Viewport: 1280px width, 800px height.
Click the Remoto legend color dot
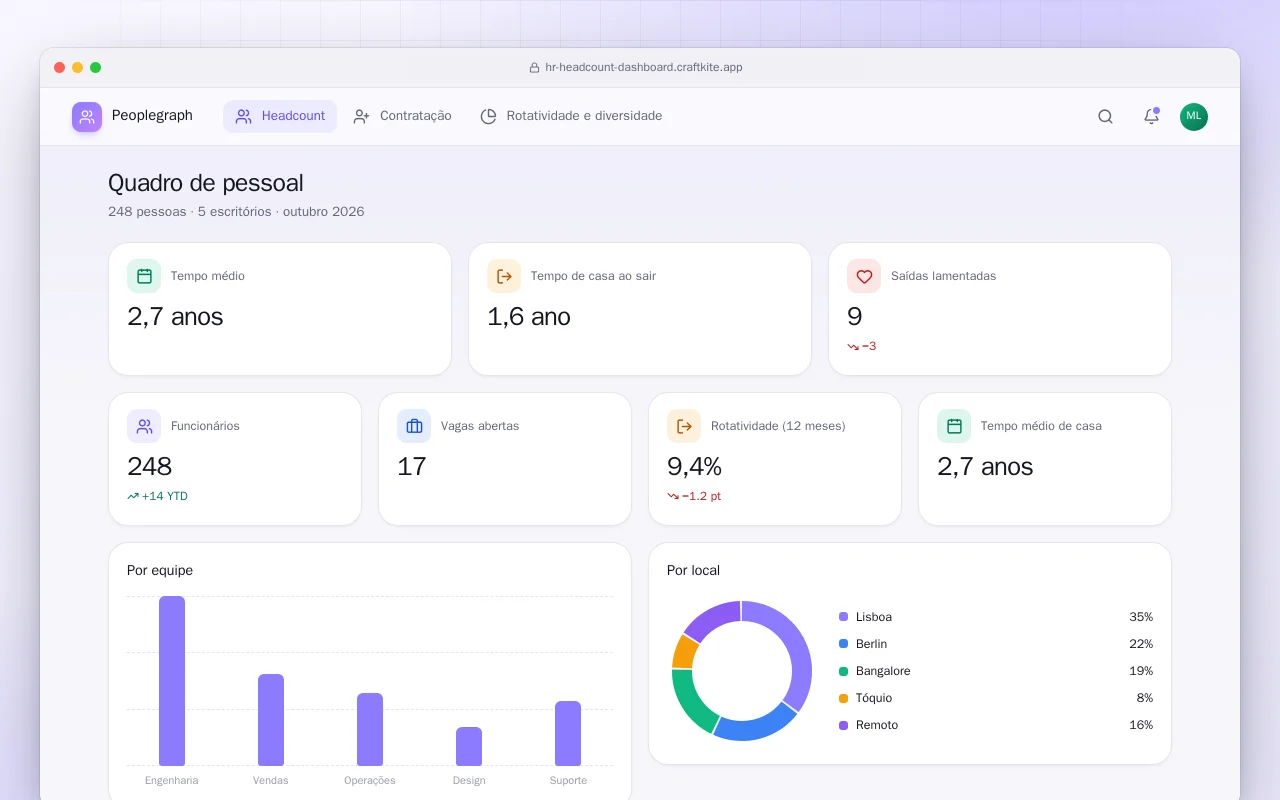tap(843, 725)
